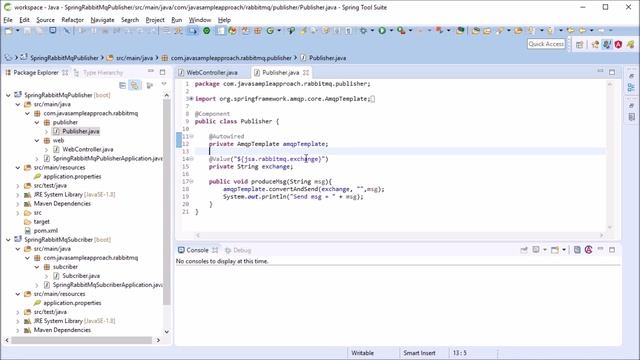Minimize the Package Explorer panel
The width and height of the screenshot is (640, 360).
[x=151, y=72]
